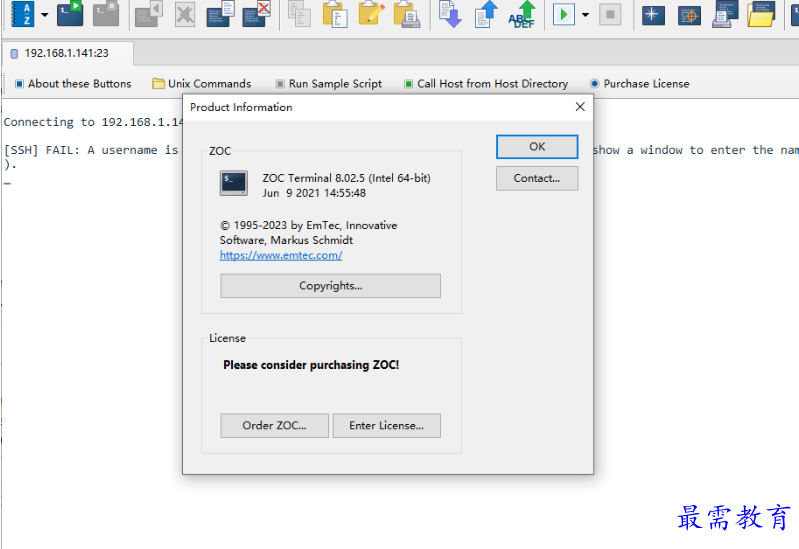Click the Order ZOC... button
Viewport: 799px width, 549px height.
[x=275, y=426]
